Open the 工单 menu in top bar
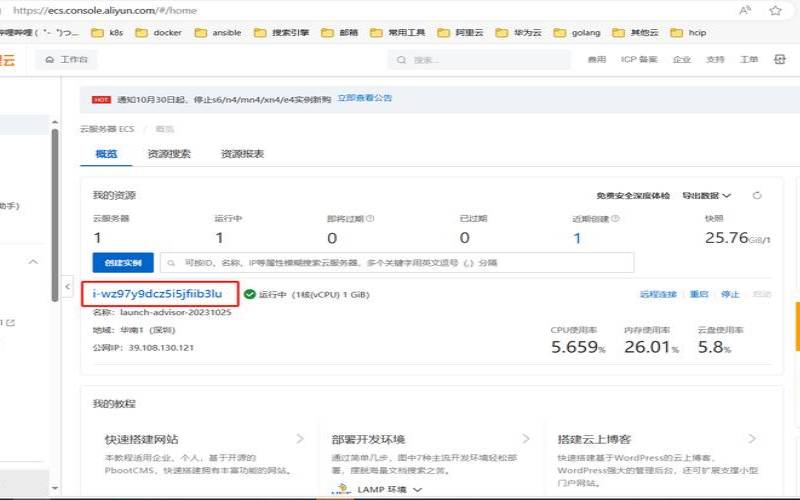800x500 pixels. point(749,60)
